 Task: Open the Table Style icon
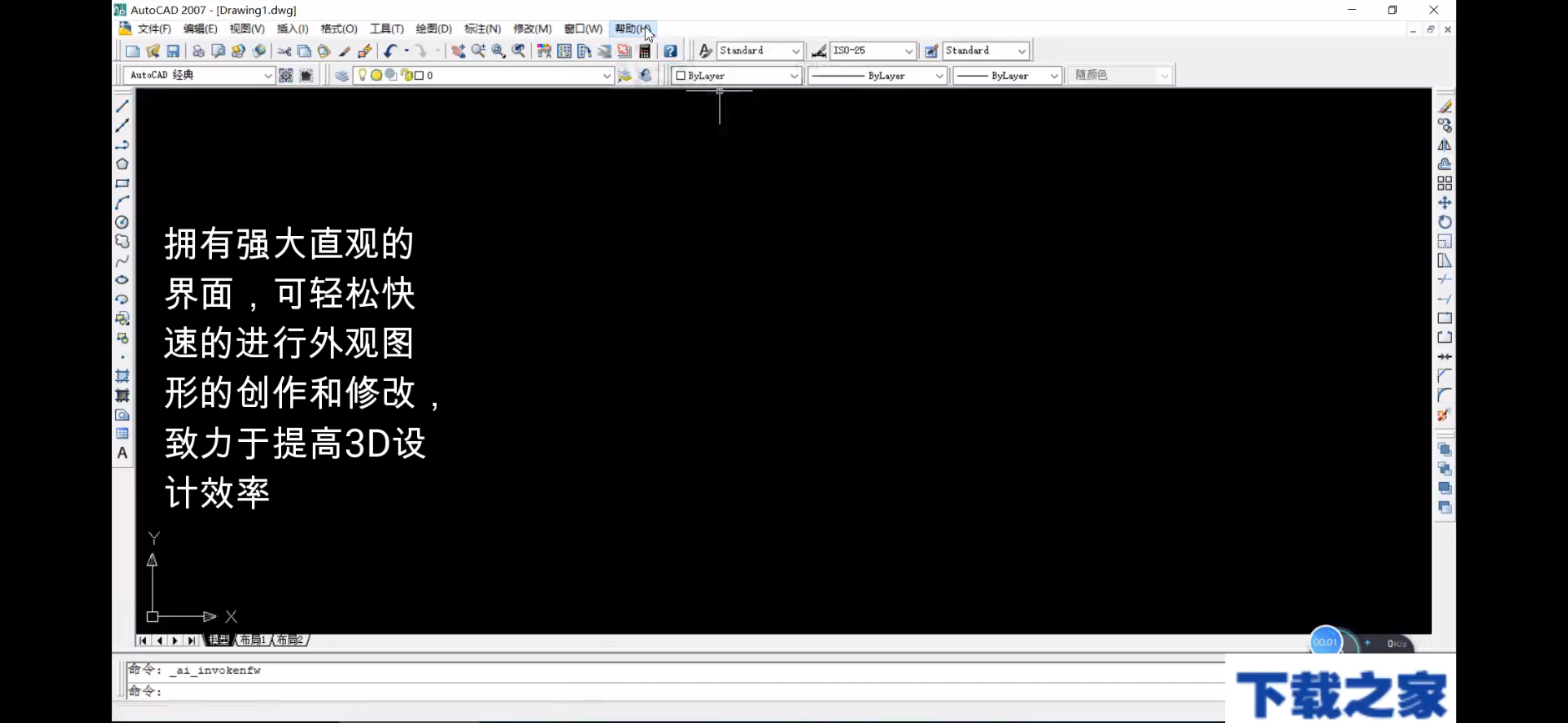[x=932, y=51]
